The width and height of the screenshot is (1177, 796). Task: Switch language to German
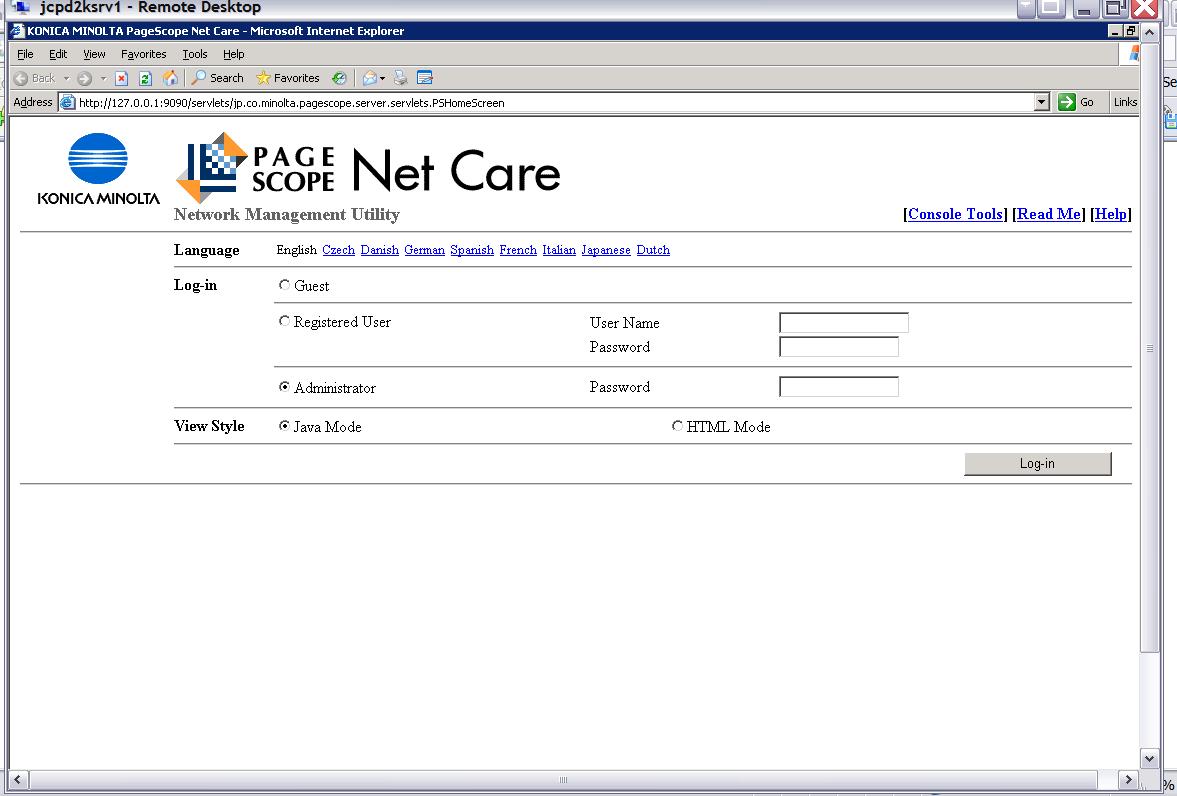(x=424, y=250)
